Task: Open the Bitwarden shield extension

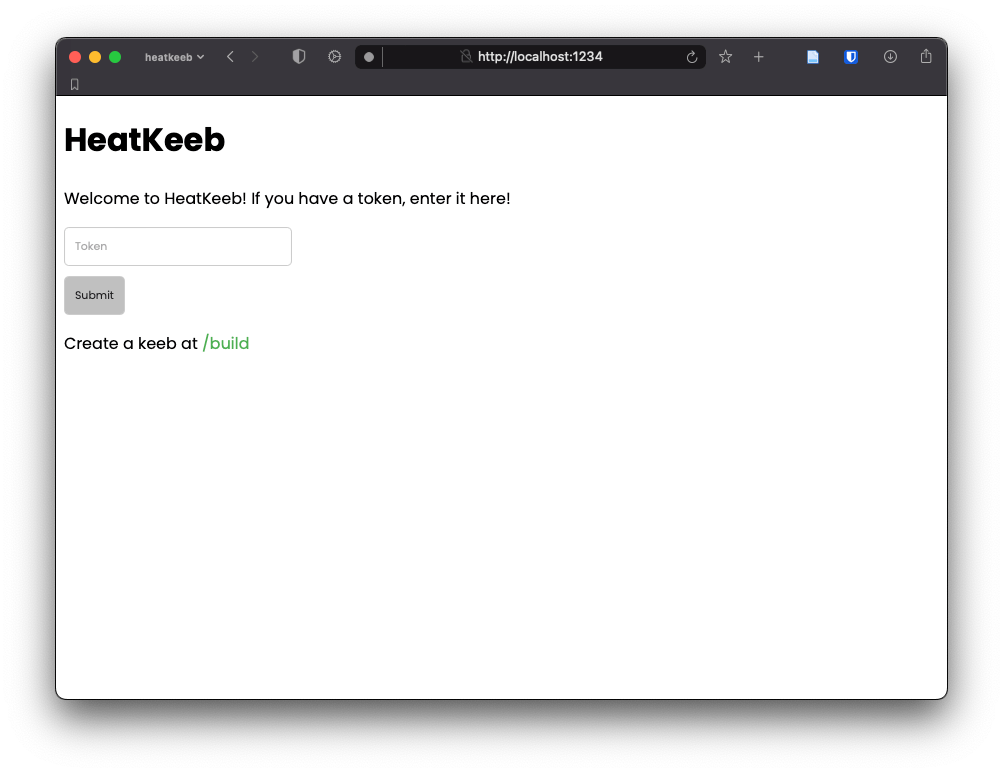Action: pyautogui.click(x=851, y=57)
